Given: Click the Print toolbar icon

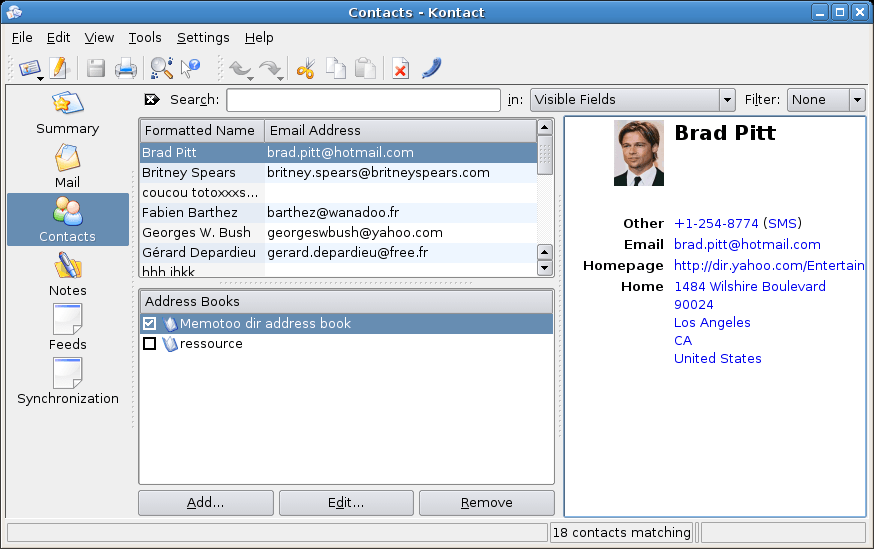Looking at the screenshot, I should [x=126, y=69].
